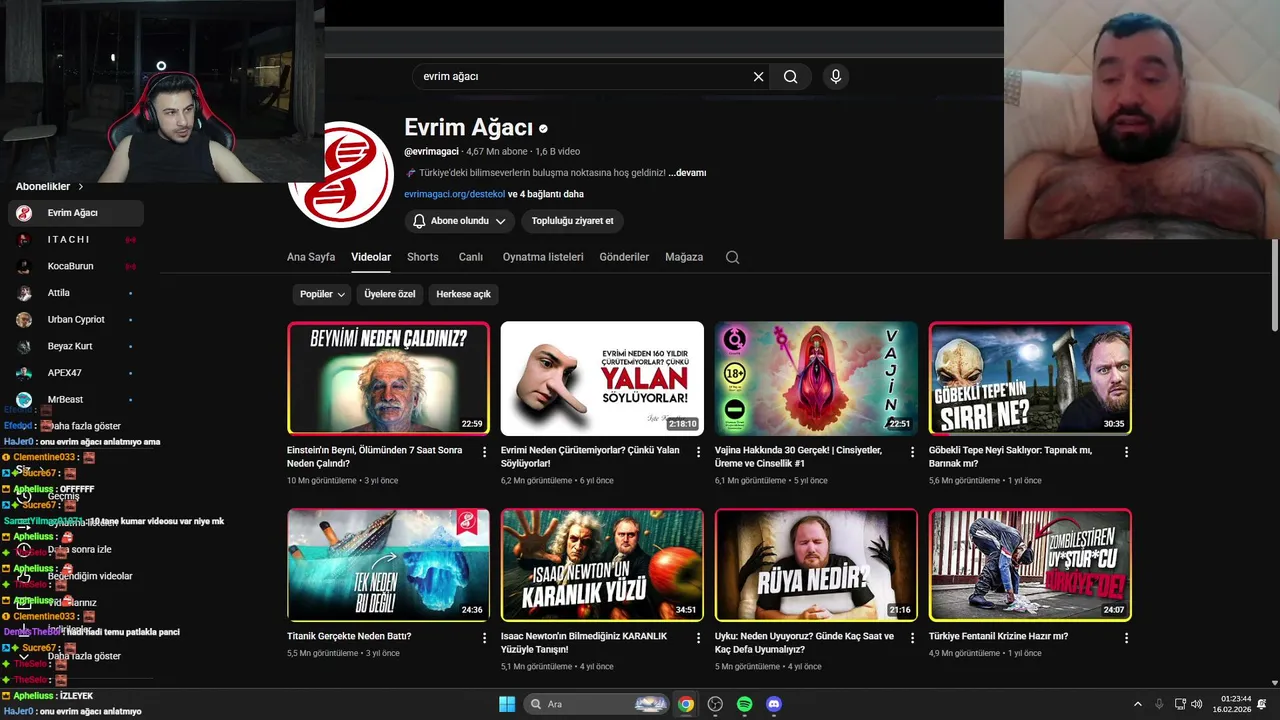1280x720 pixels.
Task: Open the network tray icon
Action: (1180, 704)
